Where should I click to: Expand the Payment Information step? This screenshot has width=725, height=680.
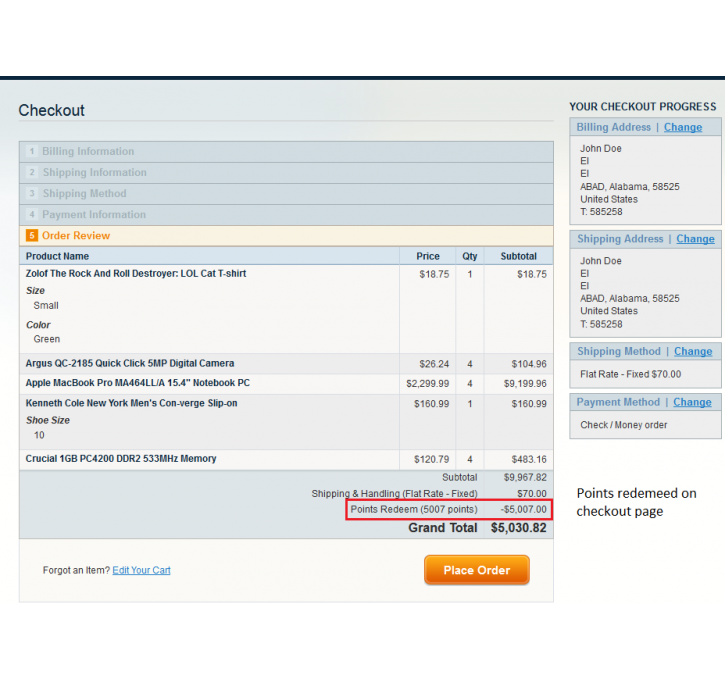(286, 215)
